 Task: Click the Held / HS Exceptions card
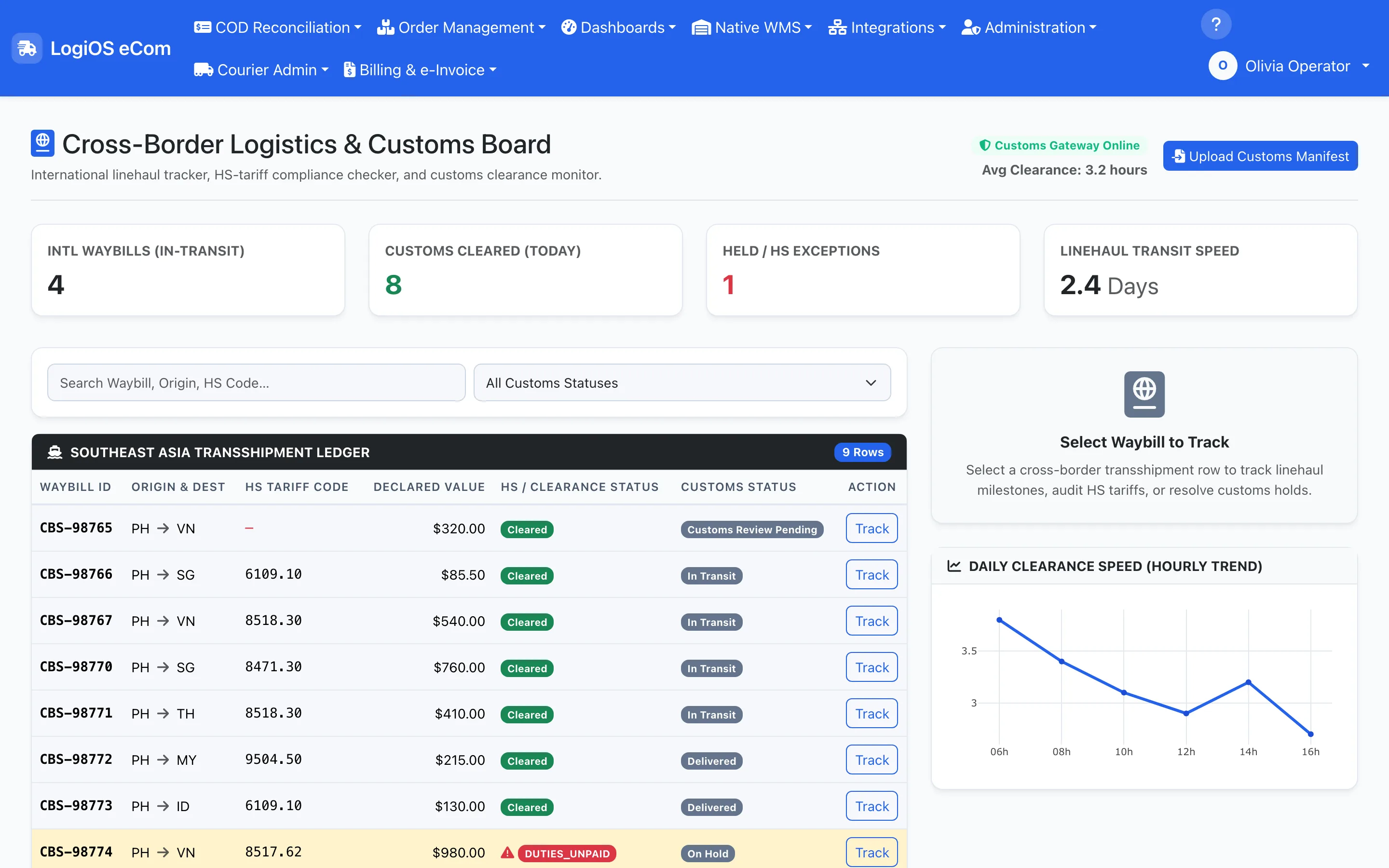[863, 270]
